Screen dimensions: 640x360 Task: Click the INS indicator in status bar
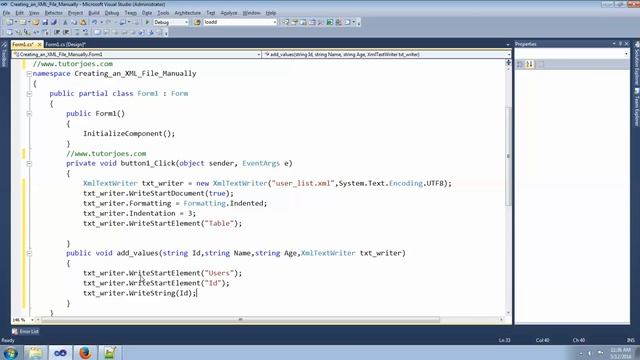coord(631,340)
